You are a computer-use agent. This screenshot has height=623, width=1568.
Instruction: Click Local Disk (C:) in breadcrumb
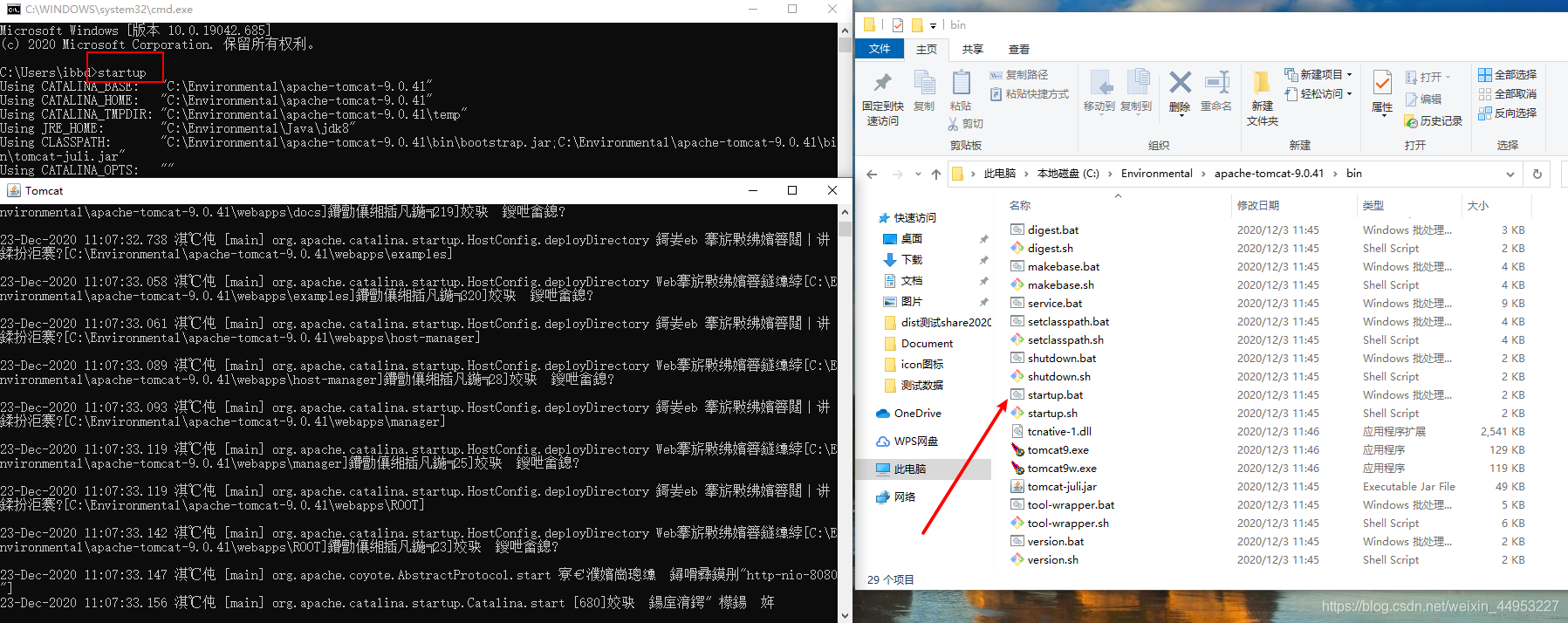tap(1068, 174)
